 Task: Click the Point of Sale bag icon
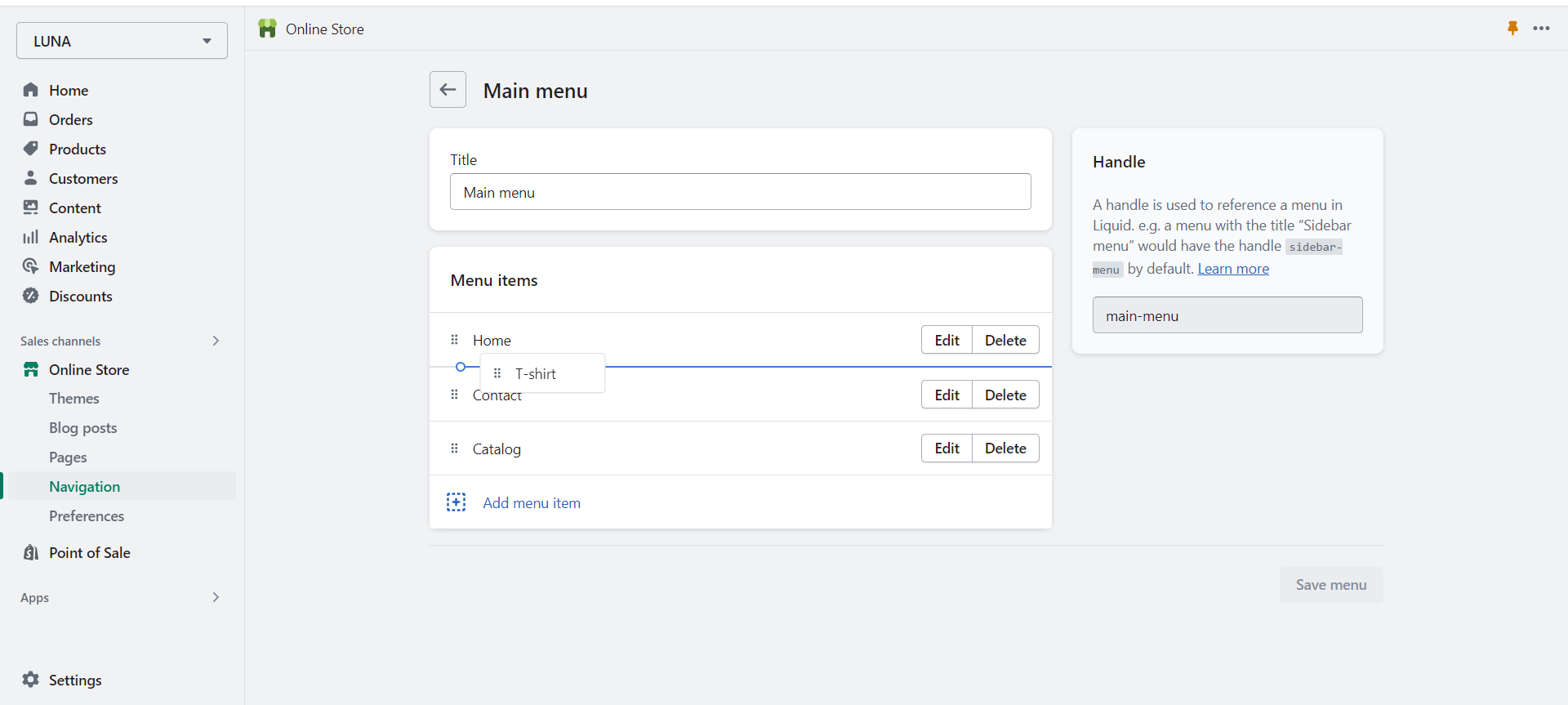click(31, 552)
